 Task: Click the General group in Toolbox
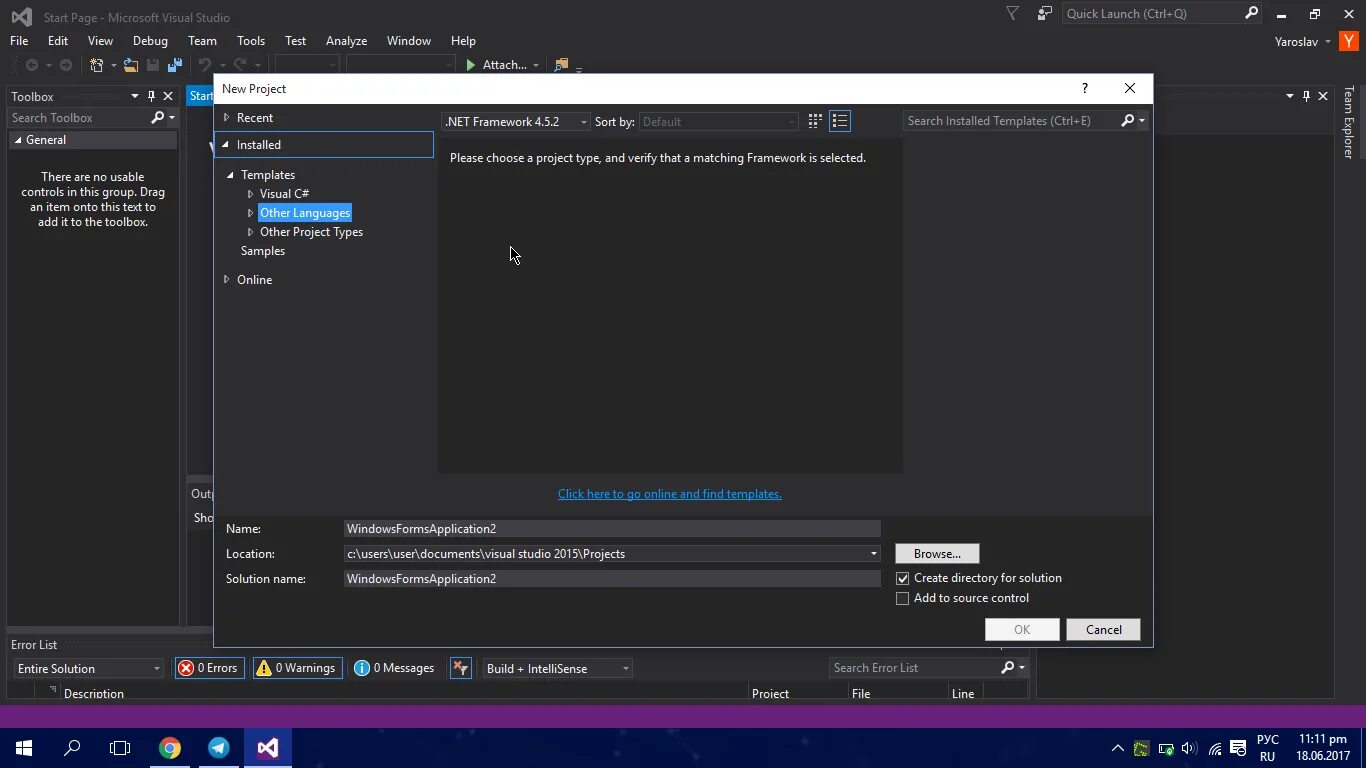tap(94, 140)
